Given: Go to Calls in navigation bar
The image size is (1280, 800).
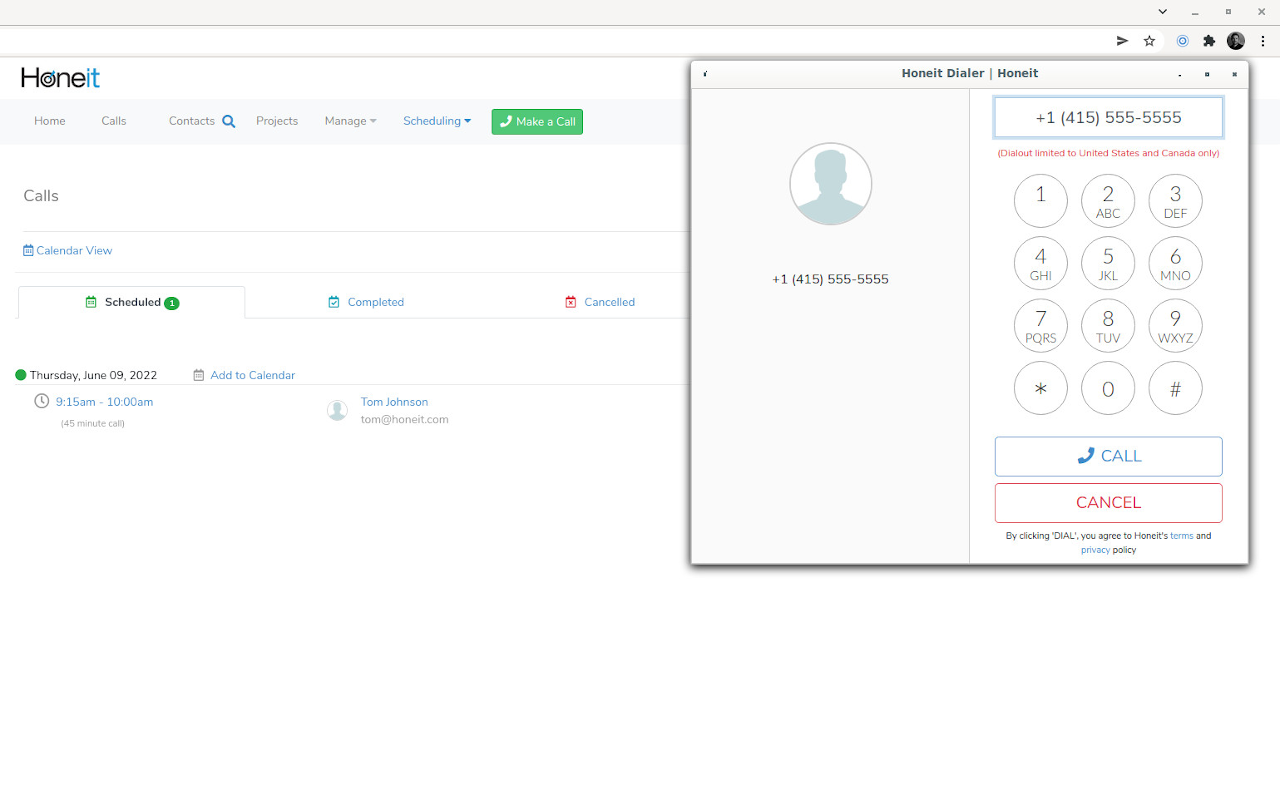Looking at the screenshot, I should click(114, 121).
